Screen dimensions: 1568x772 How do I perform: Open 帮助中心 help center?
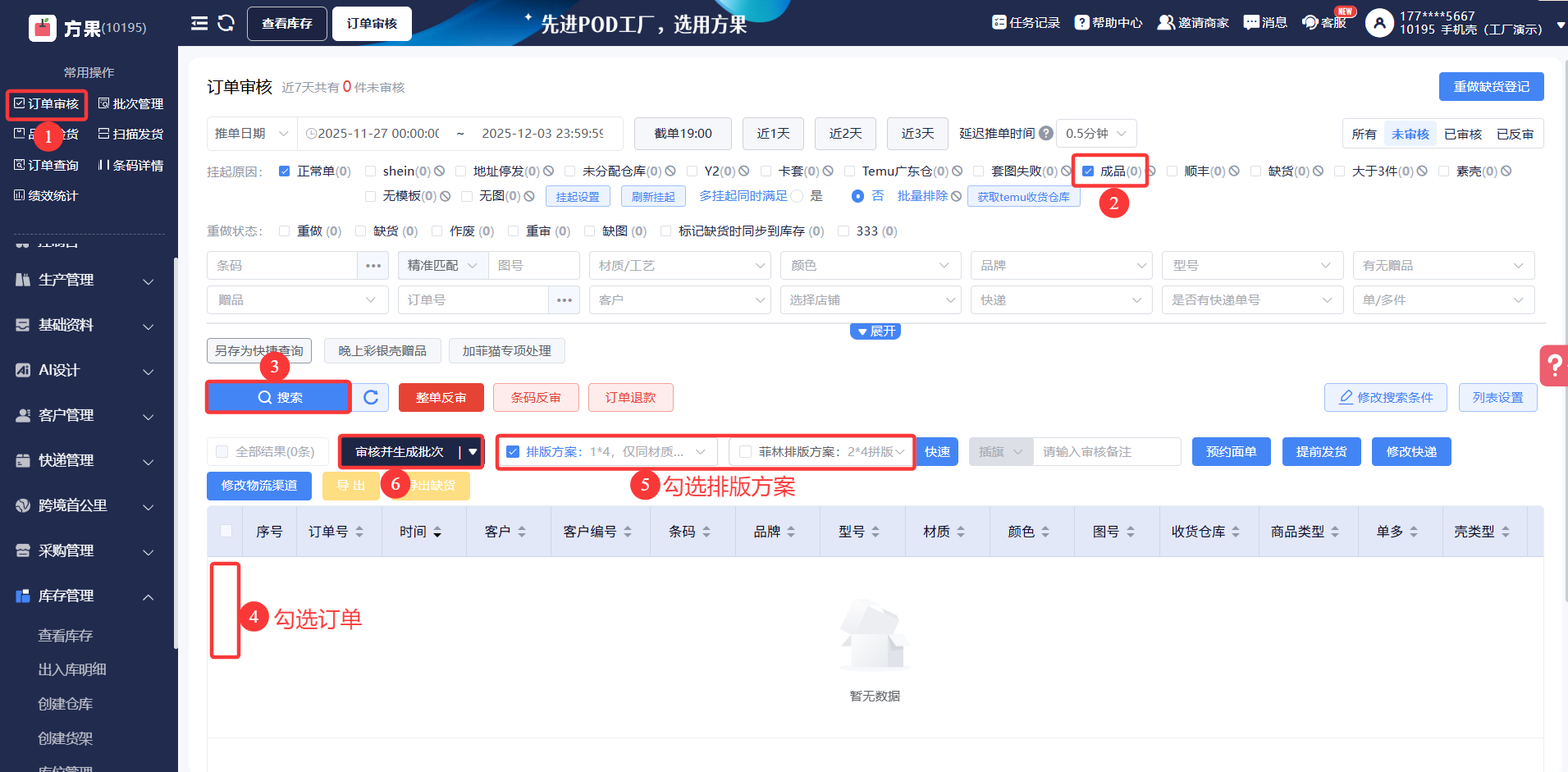click(1109, 23)
